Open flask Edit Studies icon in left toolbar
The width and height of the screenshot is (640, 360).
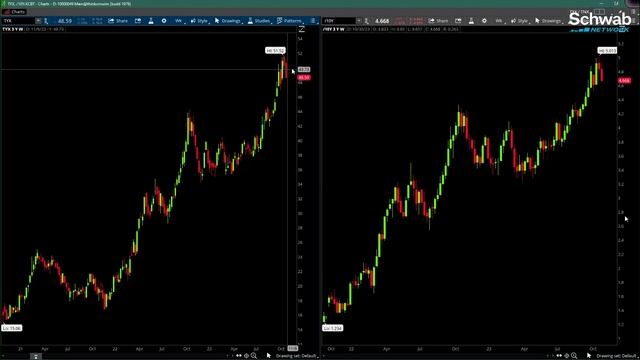[151, 21]
